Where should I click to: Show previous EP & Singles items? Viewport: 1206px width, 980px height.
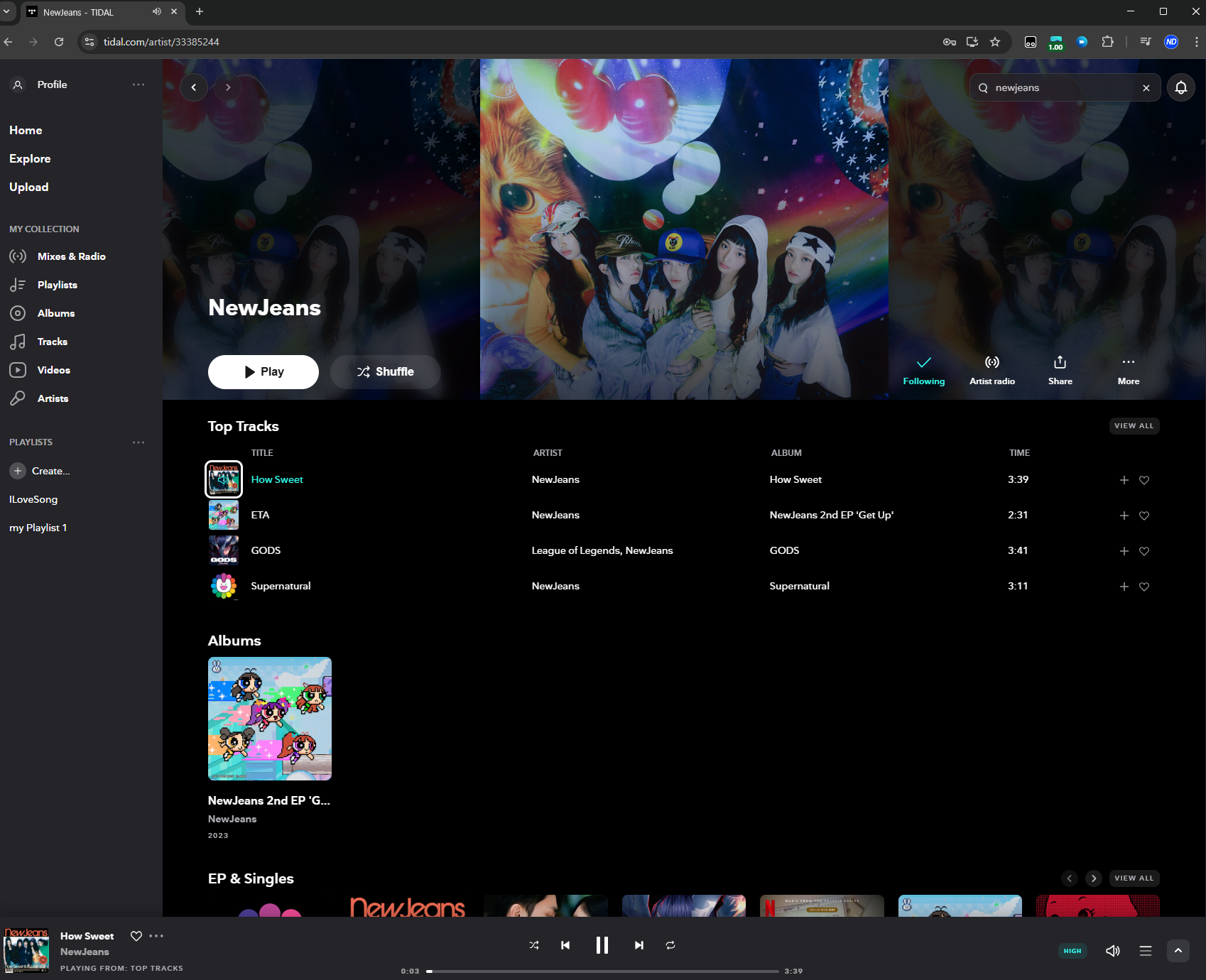[1070, 878]
